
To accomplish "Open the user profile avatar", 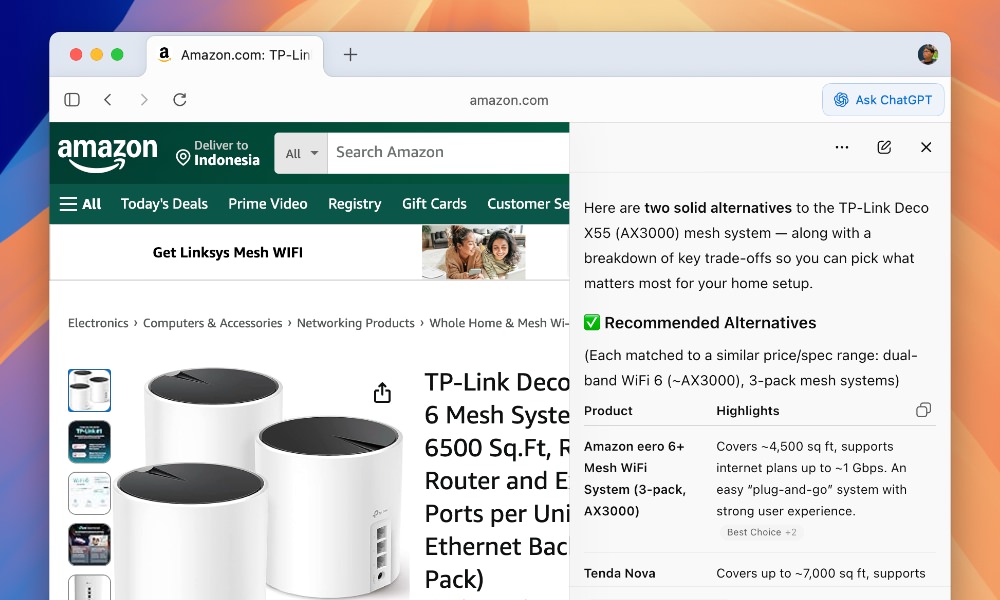I will coord(928,55).
